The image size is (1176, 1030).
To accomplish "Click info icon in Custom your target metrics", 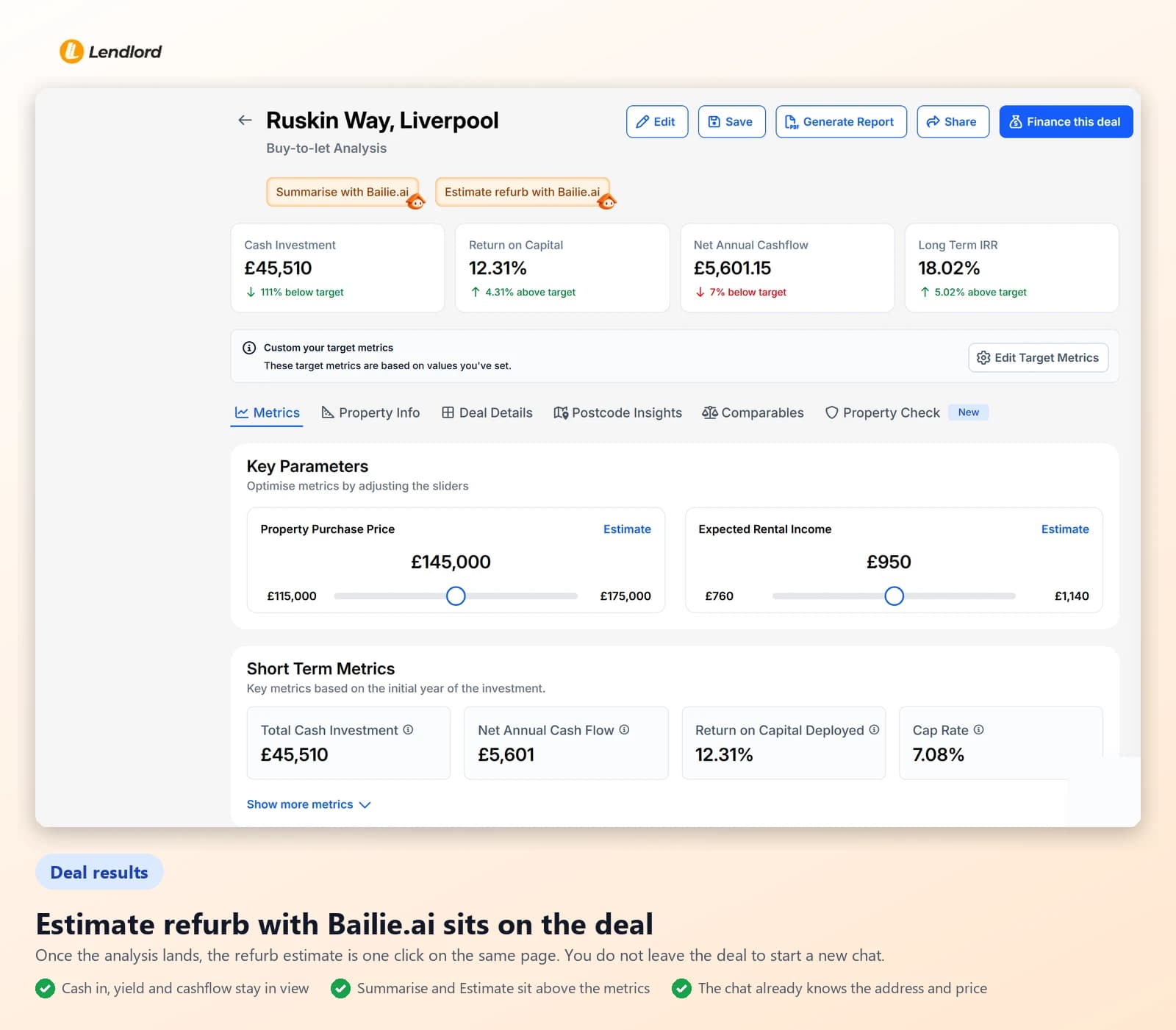I will click(x=249, y=348).
